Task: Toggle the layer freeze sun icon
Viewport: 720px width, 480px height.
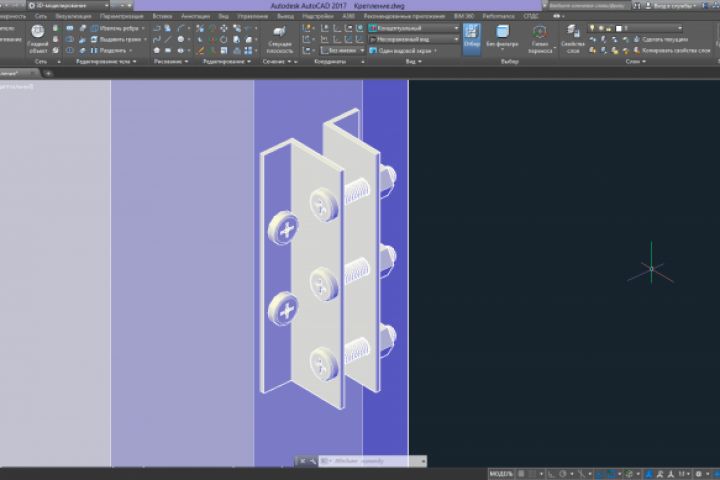Action: (x=601, y=28)
